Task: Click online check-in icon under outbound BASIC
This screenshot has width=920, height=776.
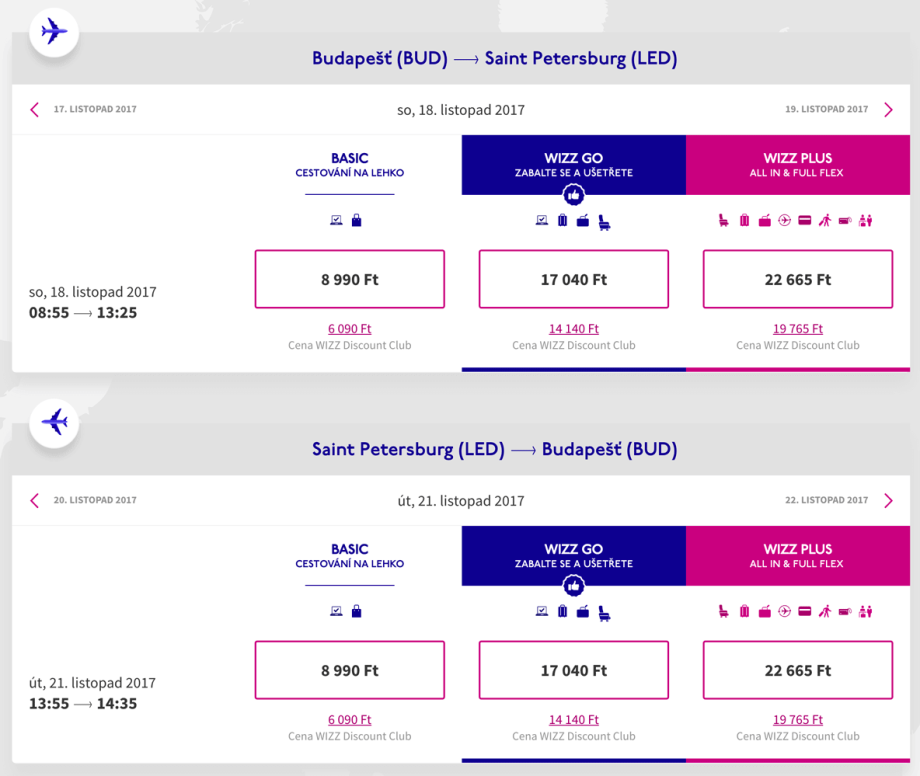Action: pyautogui.click(x=337, y=220)
